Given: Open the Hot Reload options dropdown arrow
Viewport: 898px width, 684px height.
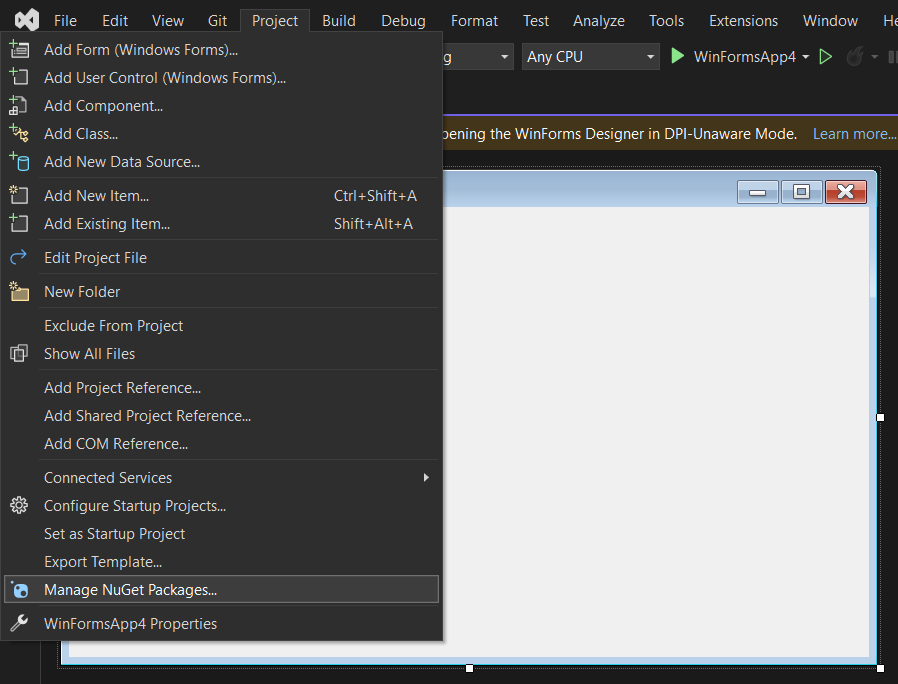Looking at the screenshot, I should [x=874, y=57].
